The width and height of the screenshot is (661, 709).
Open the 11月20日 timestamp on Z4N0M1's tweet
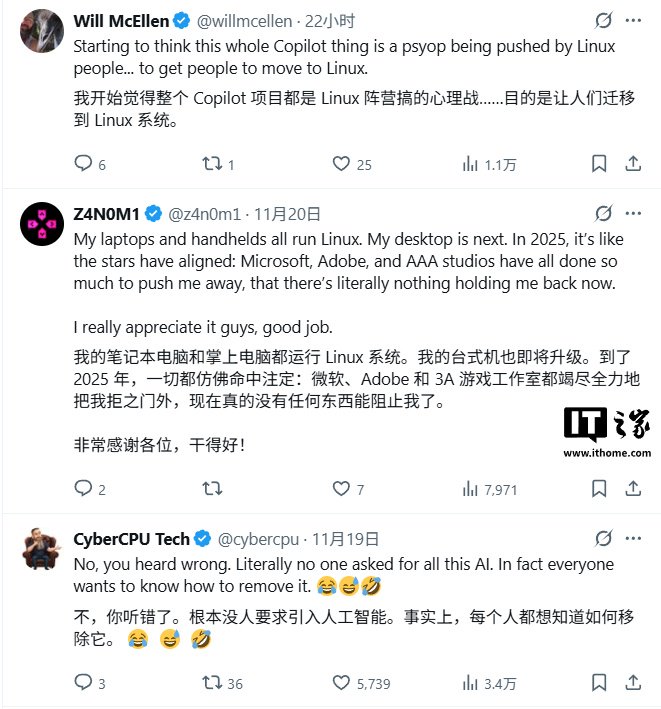[287, 214]
